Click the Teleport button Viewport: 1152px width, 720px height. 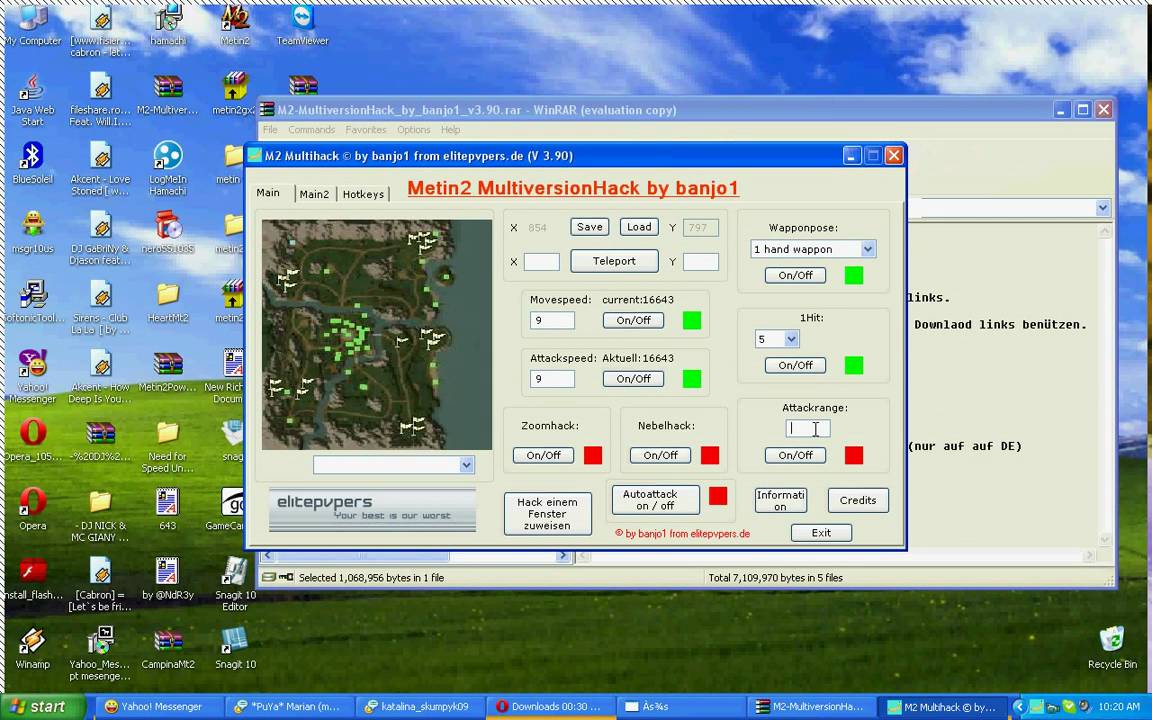[x=614, y=261]
